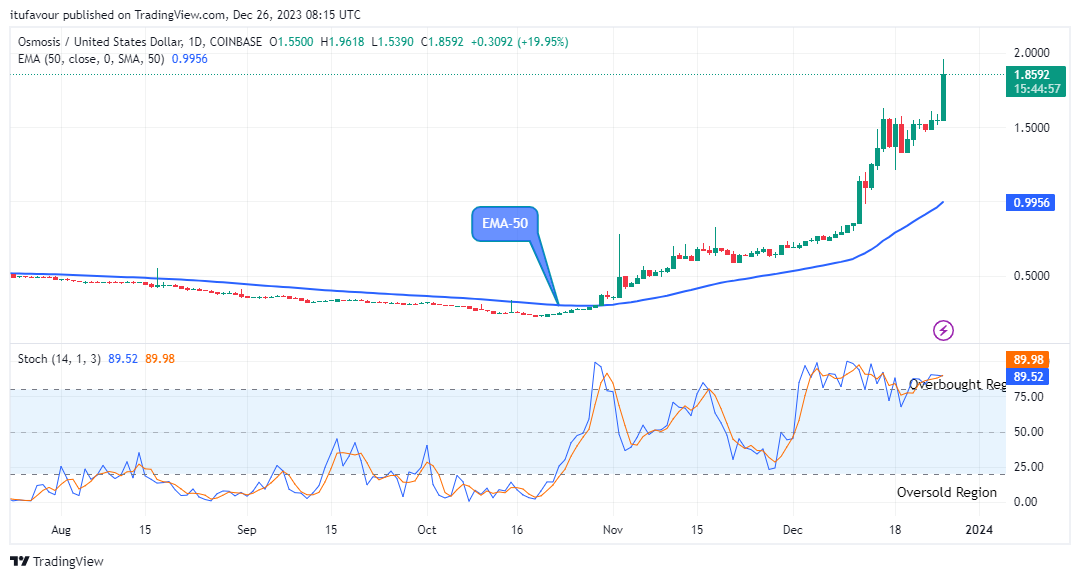
Task: Click the 25.00 stochastic axis label
Action: coord(1029,467)
